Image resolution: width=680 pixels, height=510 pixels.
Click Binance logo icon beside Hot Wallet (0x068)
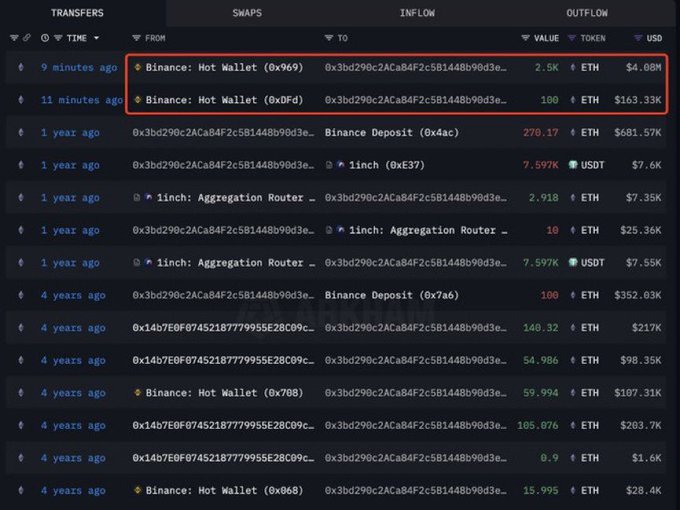[137, 490]
